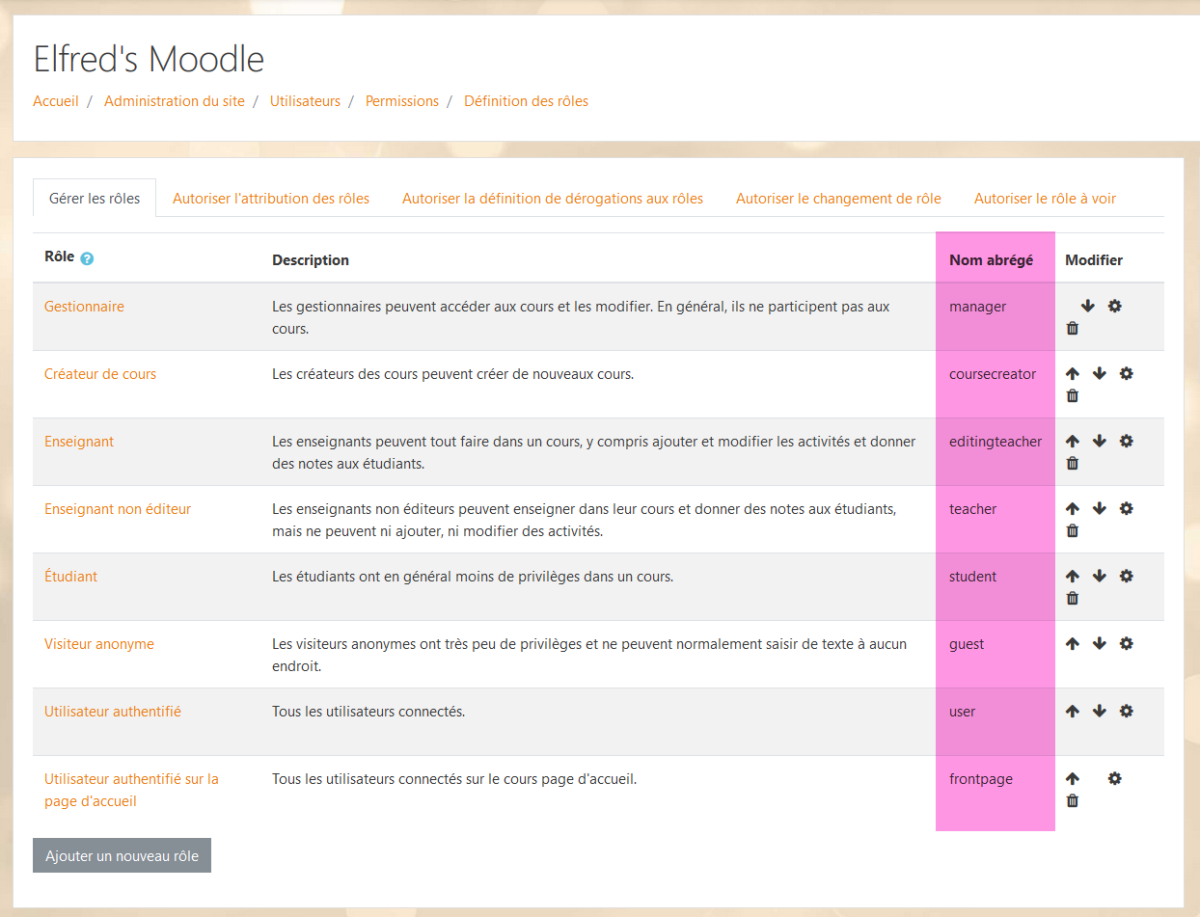Navigate to Utilisateurs breadcrumb
1200x917 pixels.
(305, 101)
